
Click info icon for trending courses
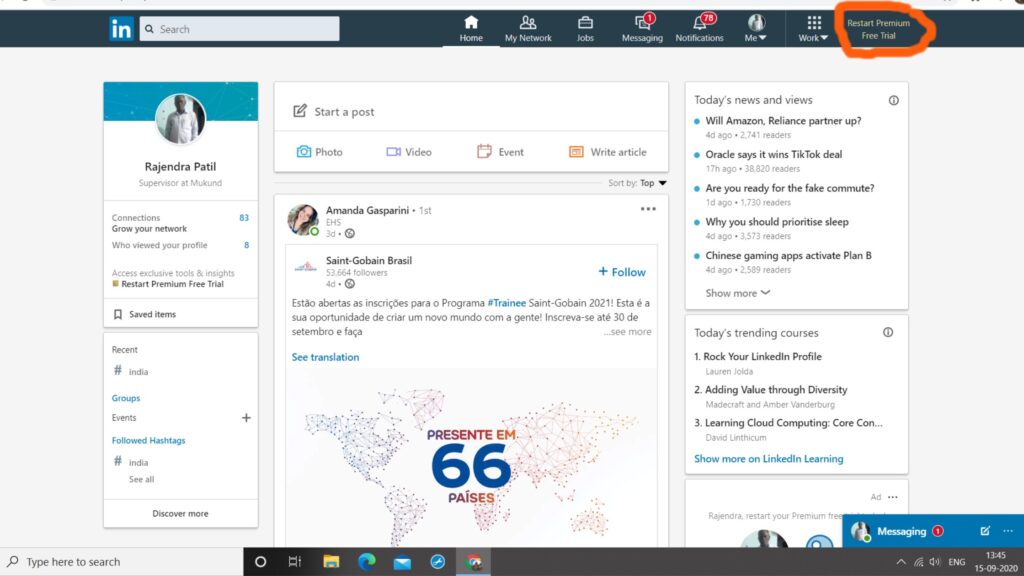(x=888, y=332)
